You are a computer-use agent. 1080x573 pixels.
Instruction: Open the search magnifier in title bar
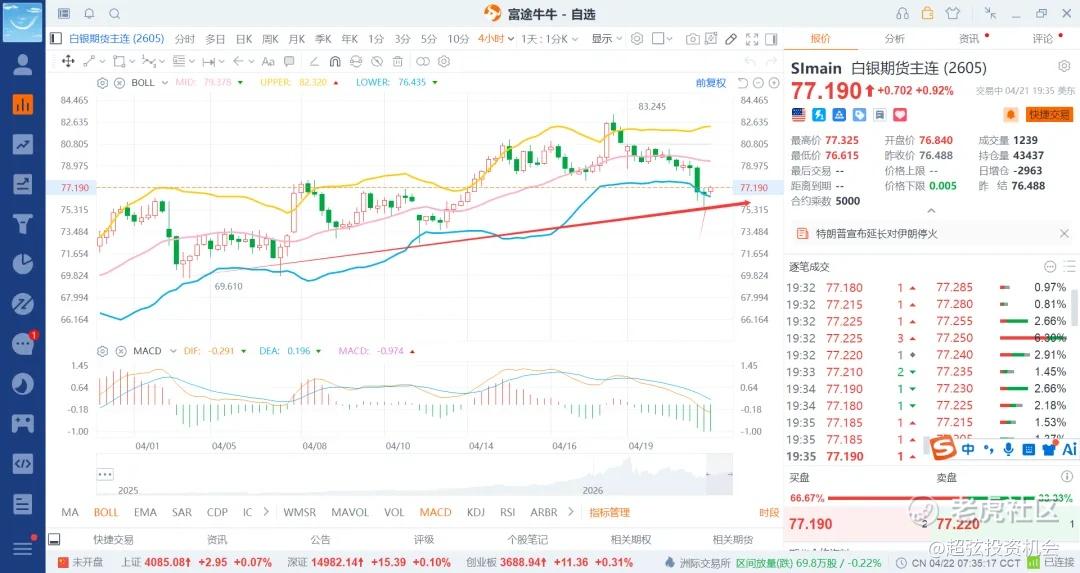(x=115, y=13)
